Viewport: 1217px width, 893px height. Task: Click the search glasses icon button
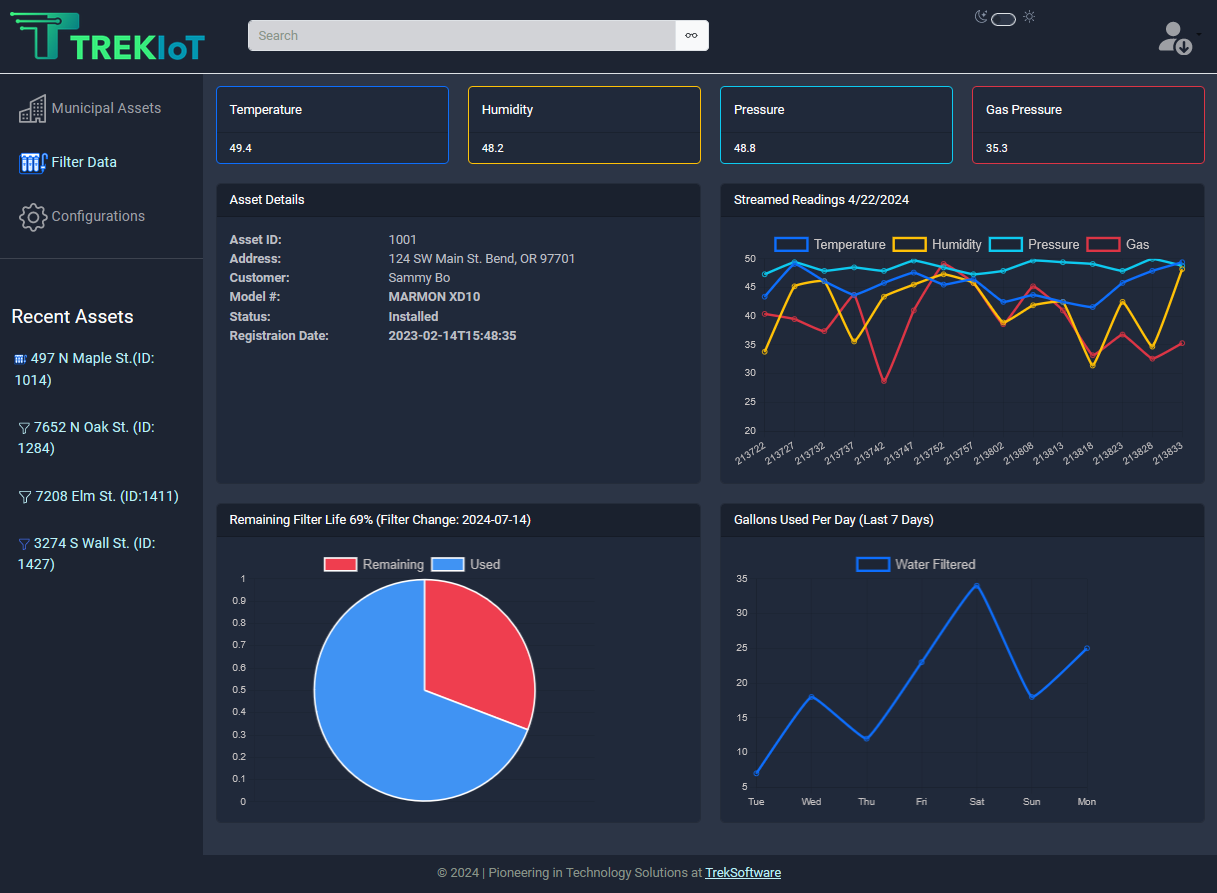click(691, 36)
